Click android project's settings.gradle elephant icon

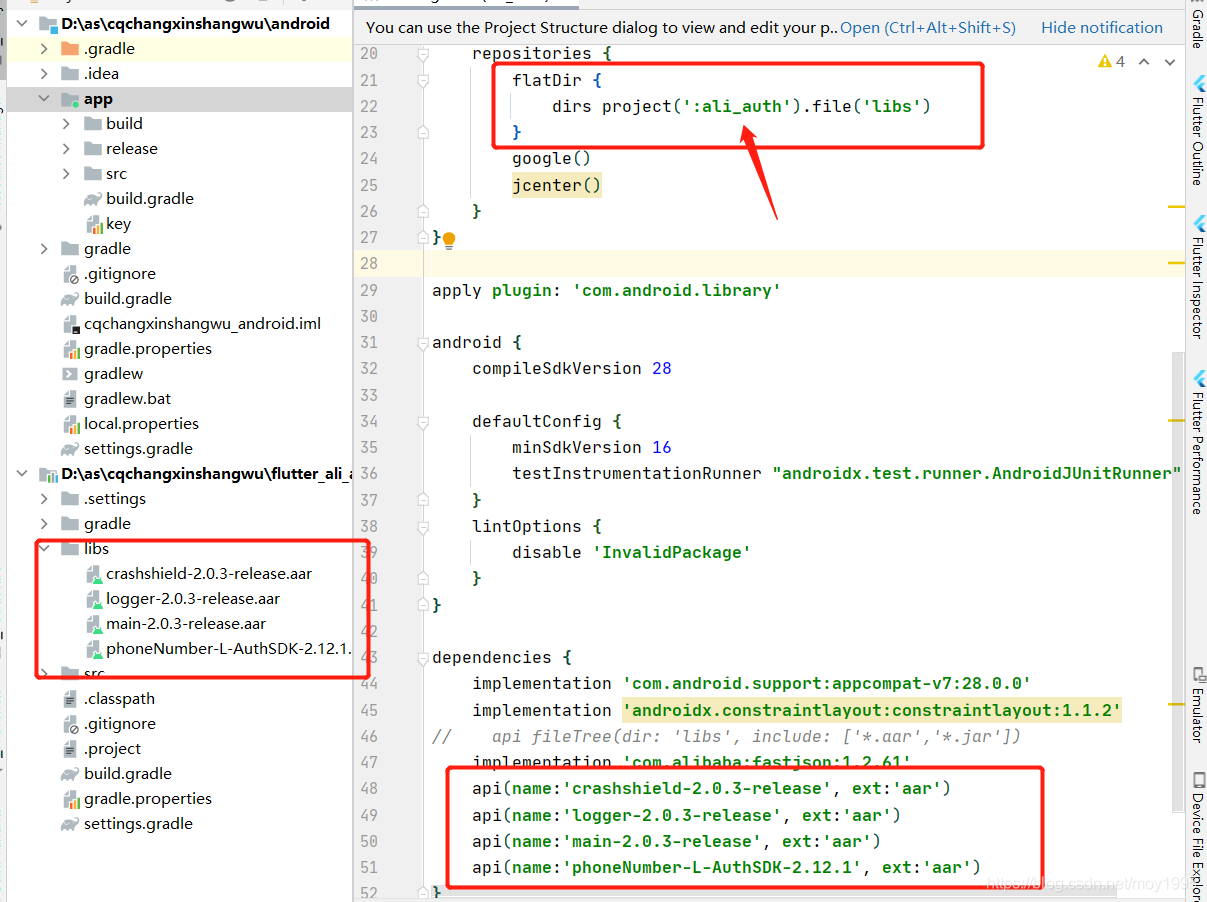tap(70, 449)
